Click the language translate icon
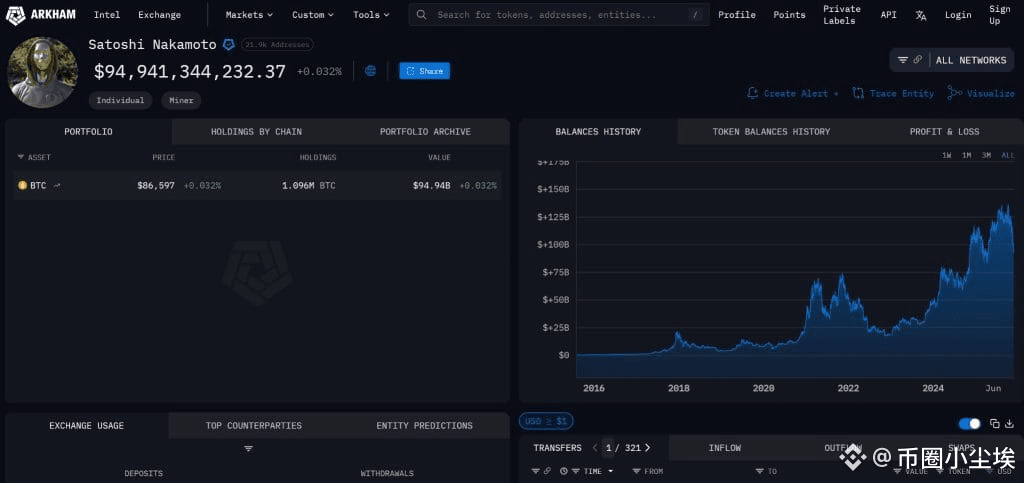Image resolution: width=1024 pixels, height=483 pixels. [921, 15]
